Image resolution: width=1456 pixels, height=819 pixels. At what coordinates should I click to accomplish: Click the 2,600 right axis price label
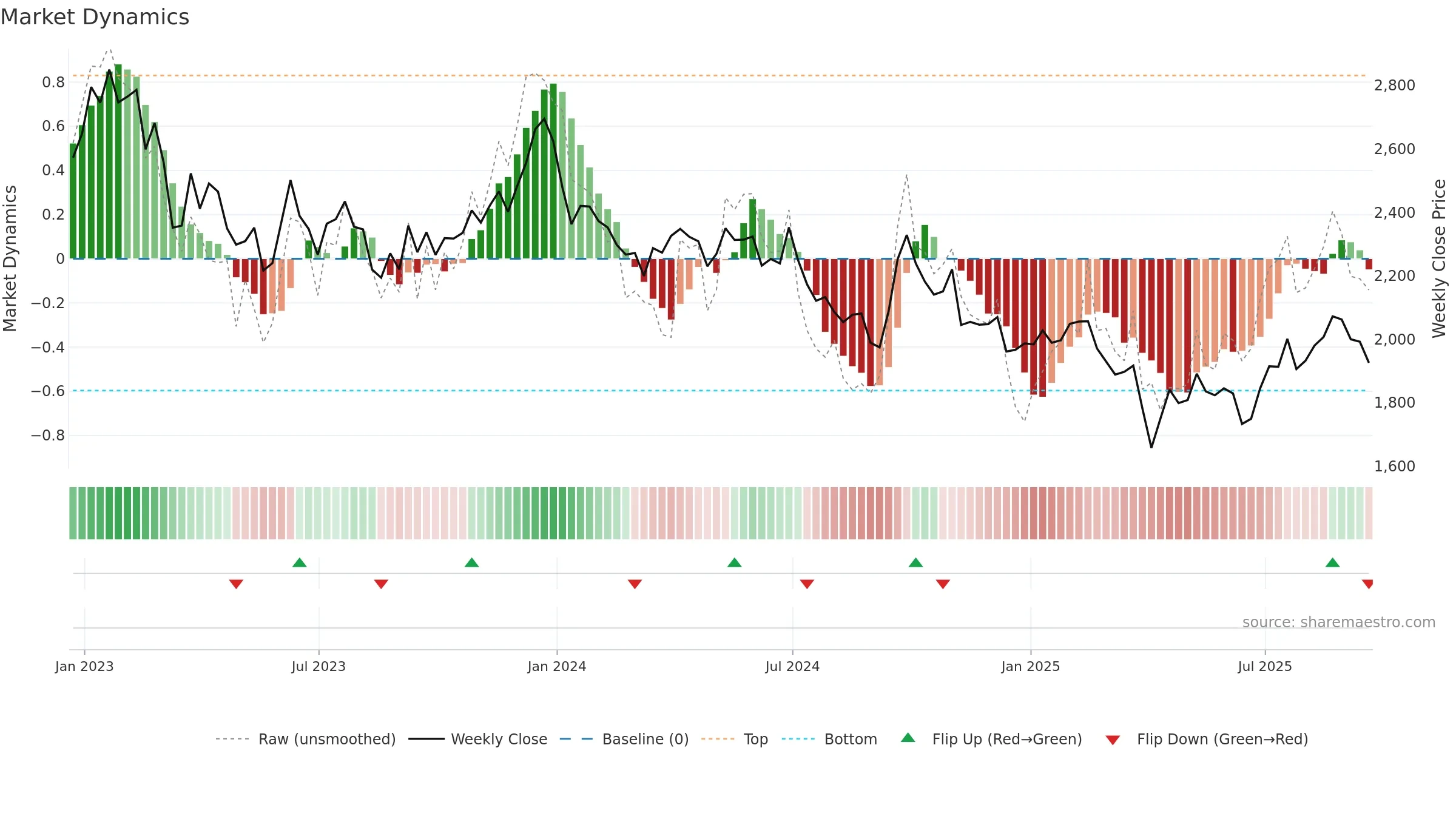[x=1395, y=149]
